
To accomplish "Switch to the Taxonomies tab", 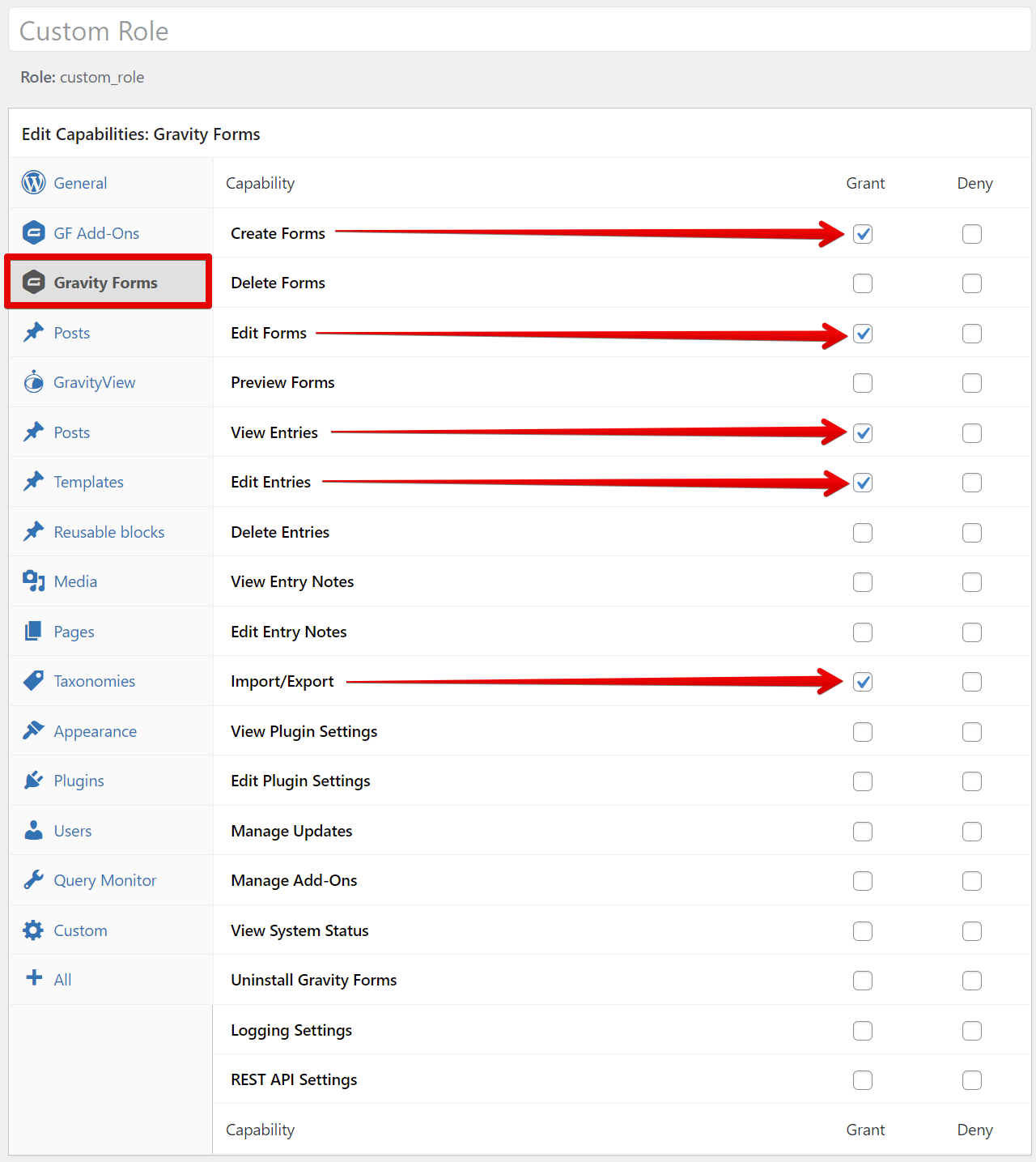I will pos(111,681).
